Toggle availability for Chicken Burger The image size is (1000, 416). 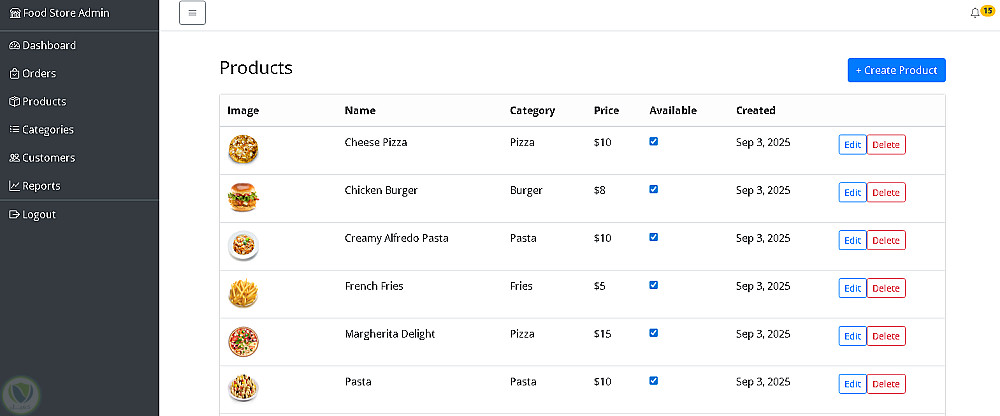click(654, 189)
